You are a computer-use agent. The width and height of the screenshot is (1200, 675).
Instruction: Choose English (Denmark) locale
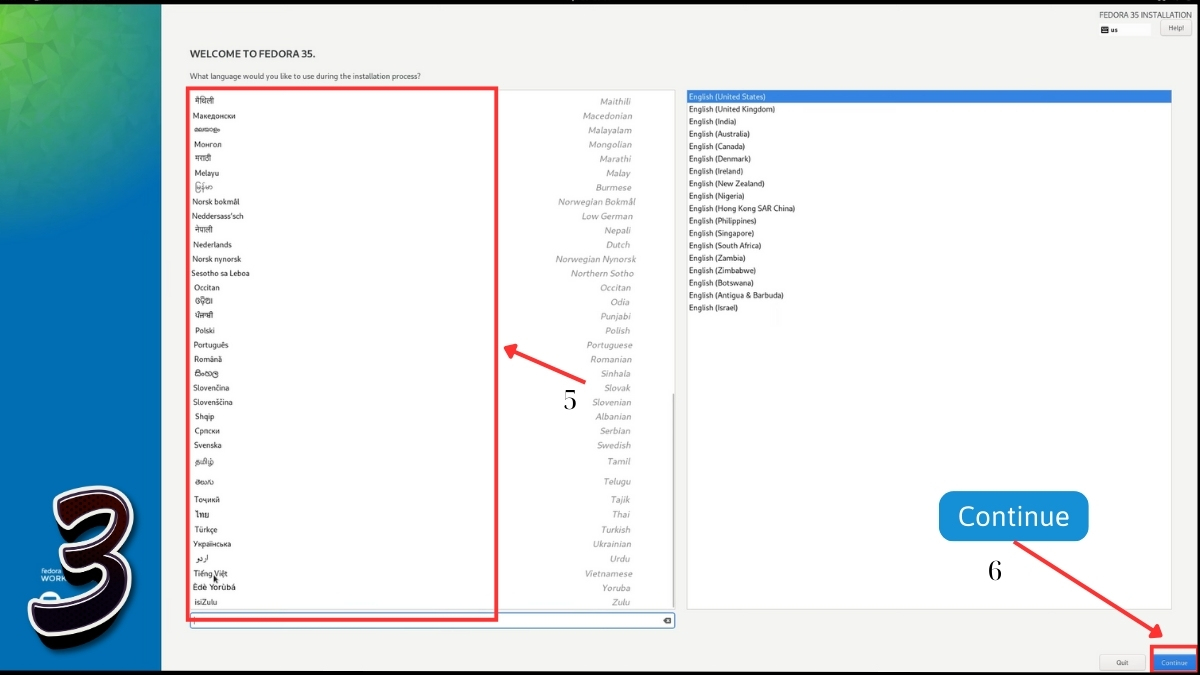point(929,159)
